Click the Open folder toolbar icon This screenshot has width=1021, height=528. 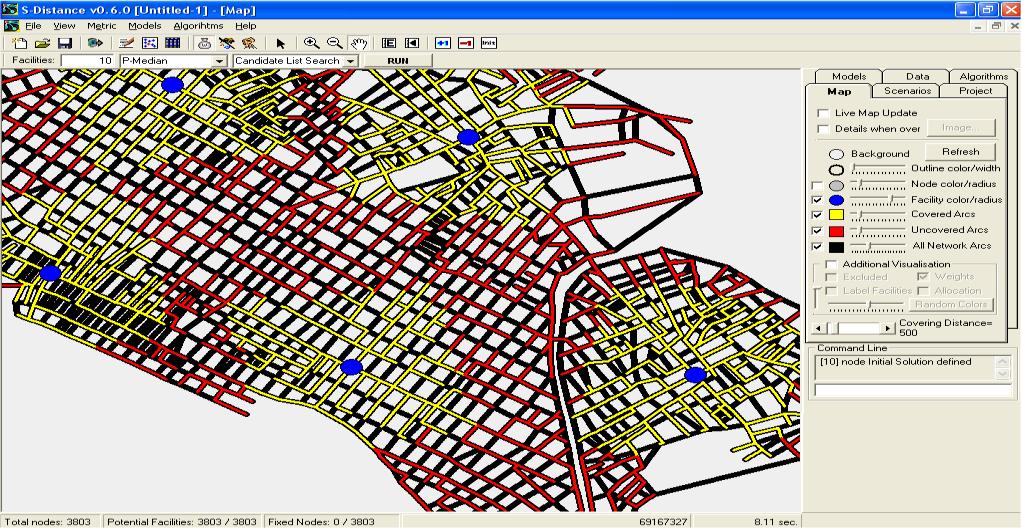(42, 43)
